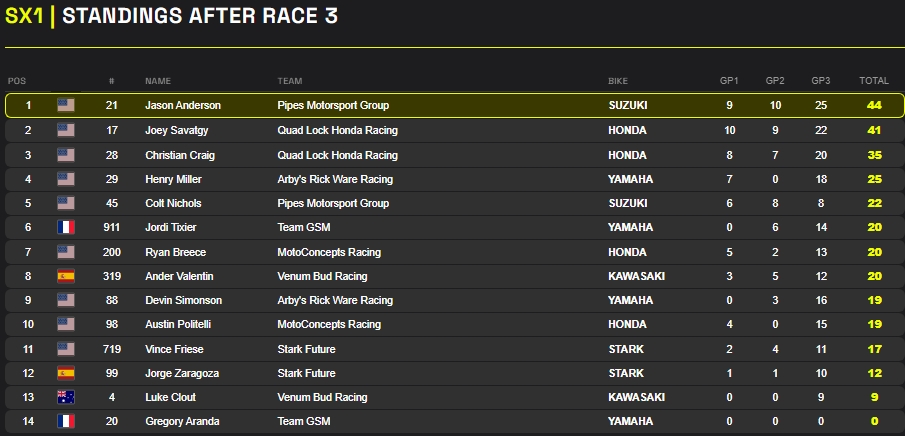
Task: Click the French flag in Gregory Aranda's row
Action: point(66,421)
